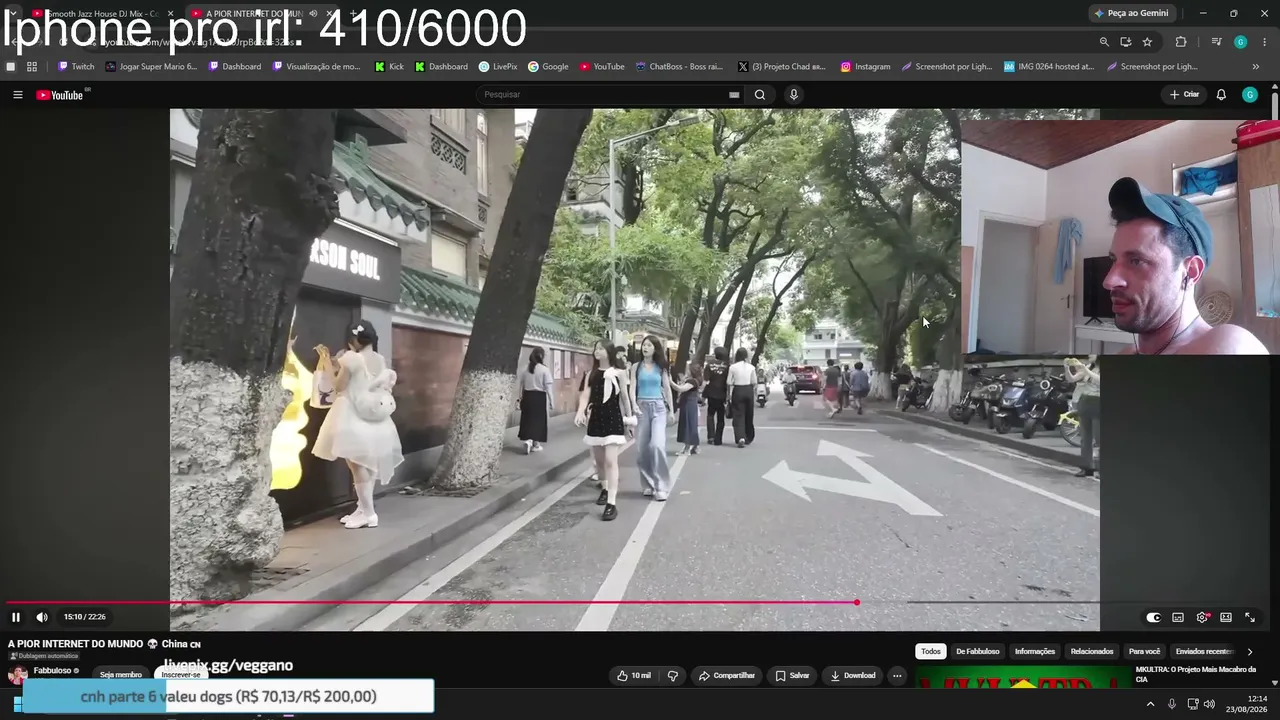Open the Chrome extensions puzzle icon
The width and height of the screenshot is (1280, 720).
1181,42
